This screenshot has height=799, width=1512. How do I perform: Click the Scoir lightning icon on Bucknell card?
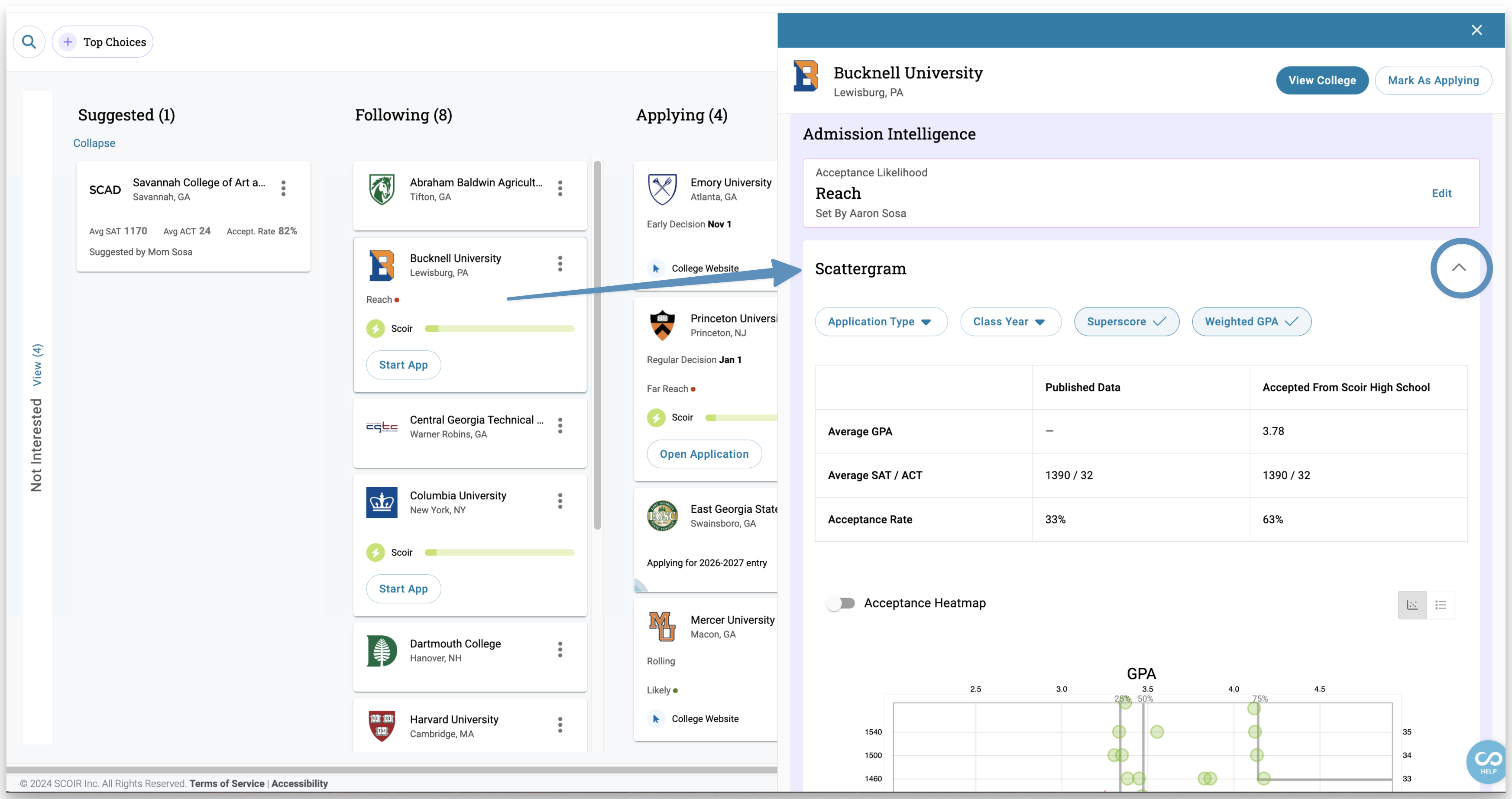(x=376, y=329)
